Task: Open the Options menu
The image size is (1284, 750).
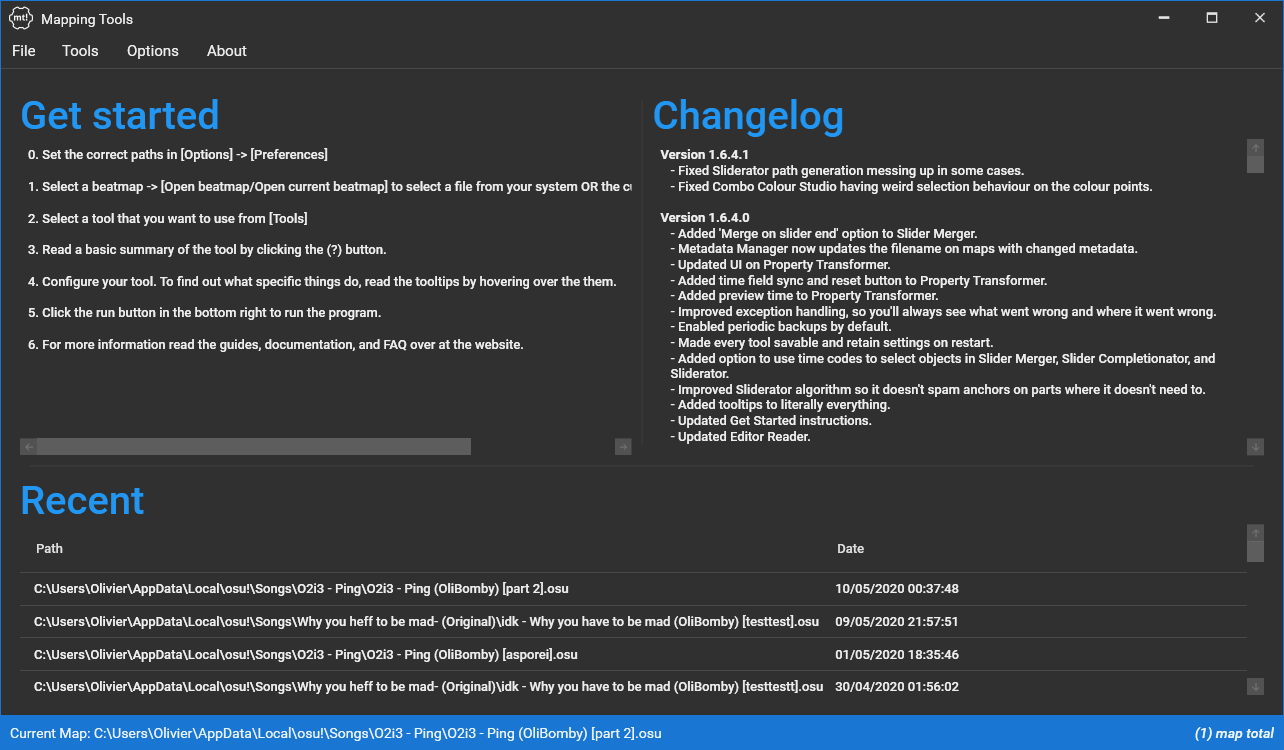Action: tap(153, 51)
